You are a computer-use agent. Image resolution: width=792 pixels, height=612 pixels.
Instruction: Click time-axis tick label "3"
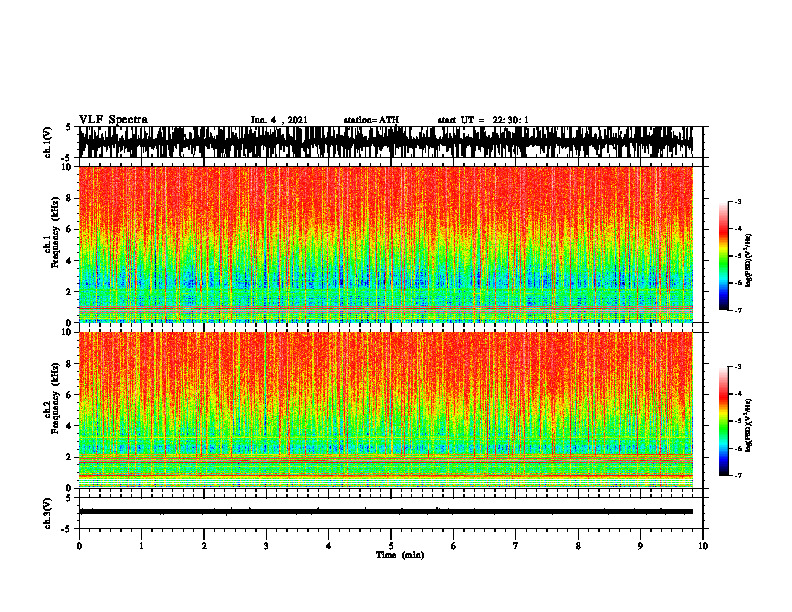tap(266, 546)
